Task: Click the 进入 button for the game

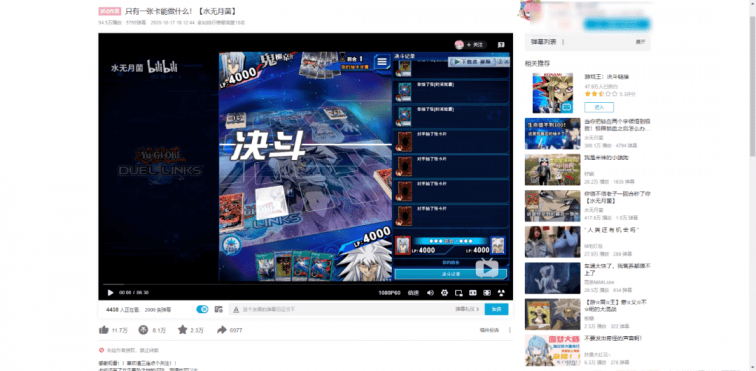Action: coord(599,107)
